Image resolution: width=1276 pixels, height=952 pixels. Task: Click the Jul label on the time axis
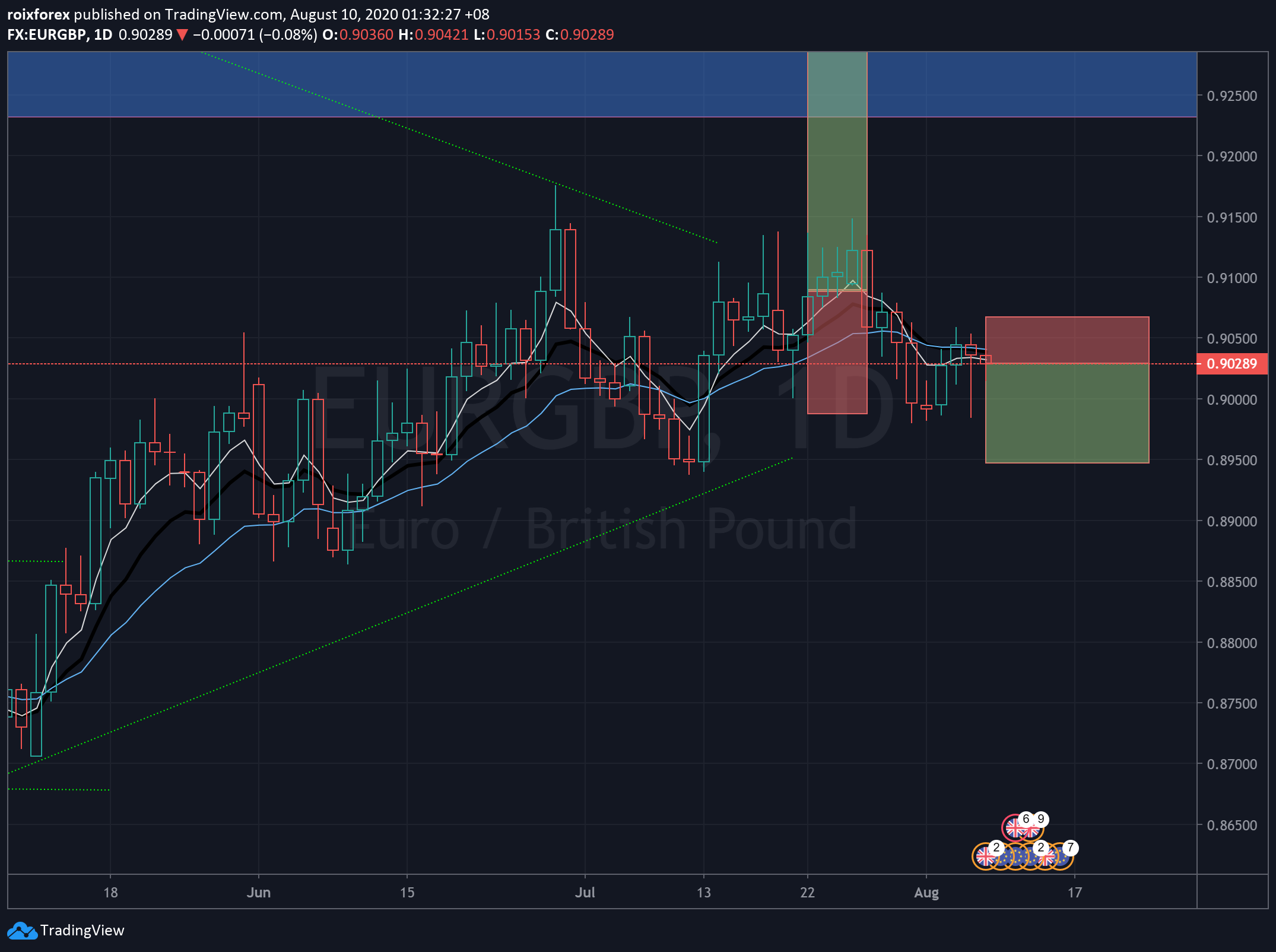coord(585,893)
